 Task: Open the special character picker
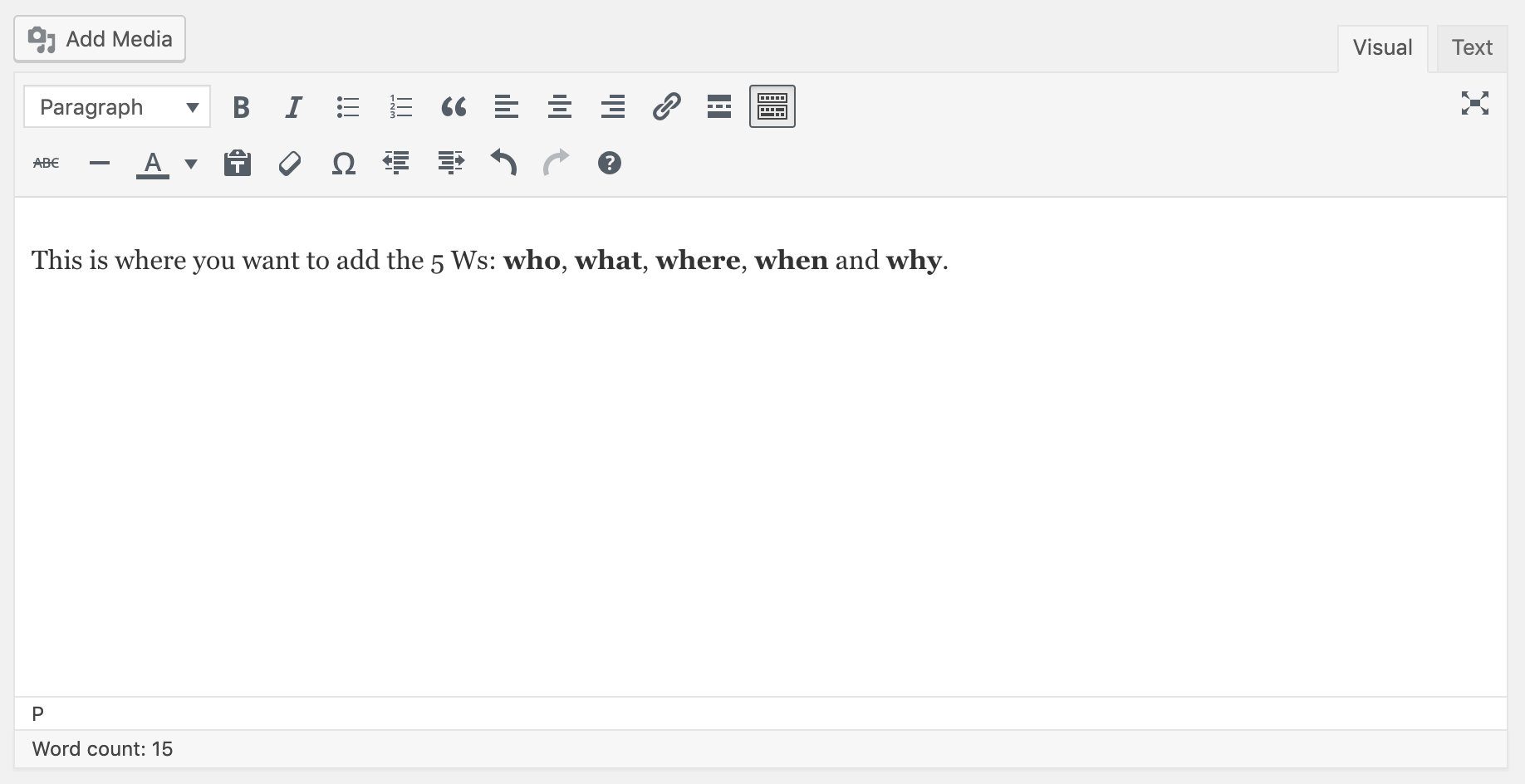click(x=343, y=163)
